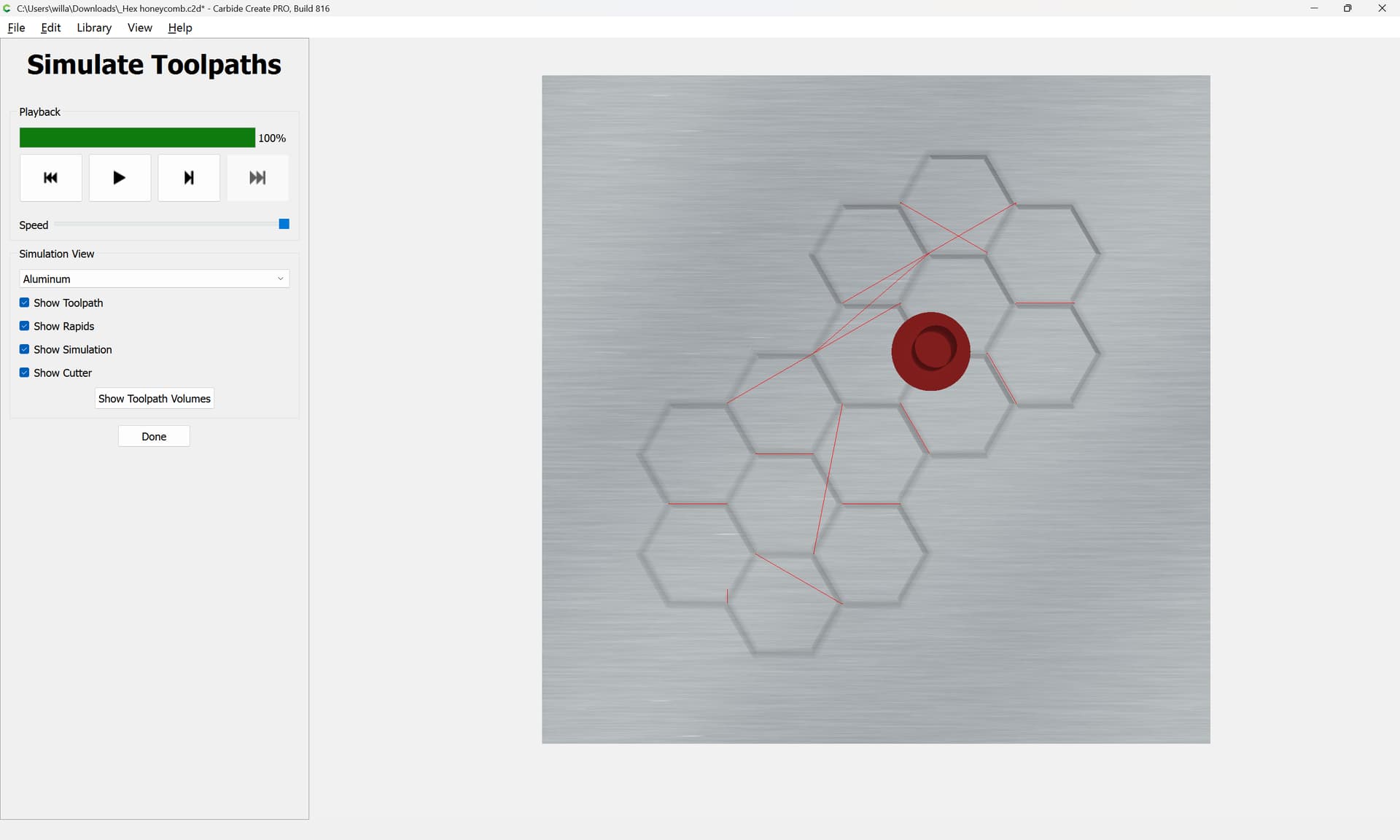The width and height of the screenshot is (1400, 840).
Task: Open the File menu
Action: pyautogui.click(x=16, y=28)
